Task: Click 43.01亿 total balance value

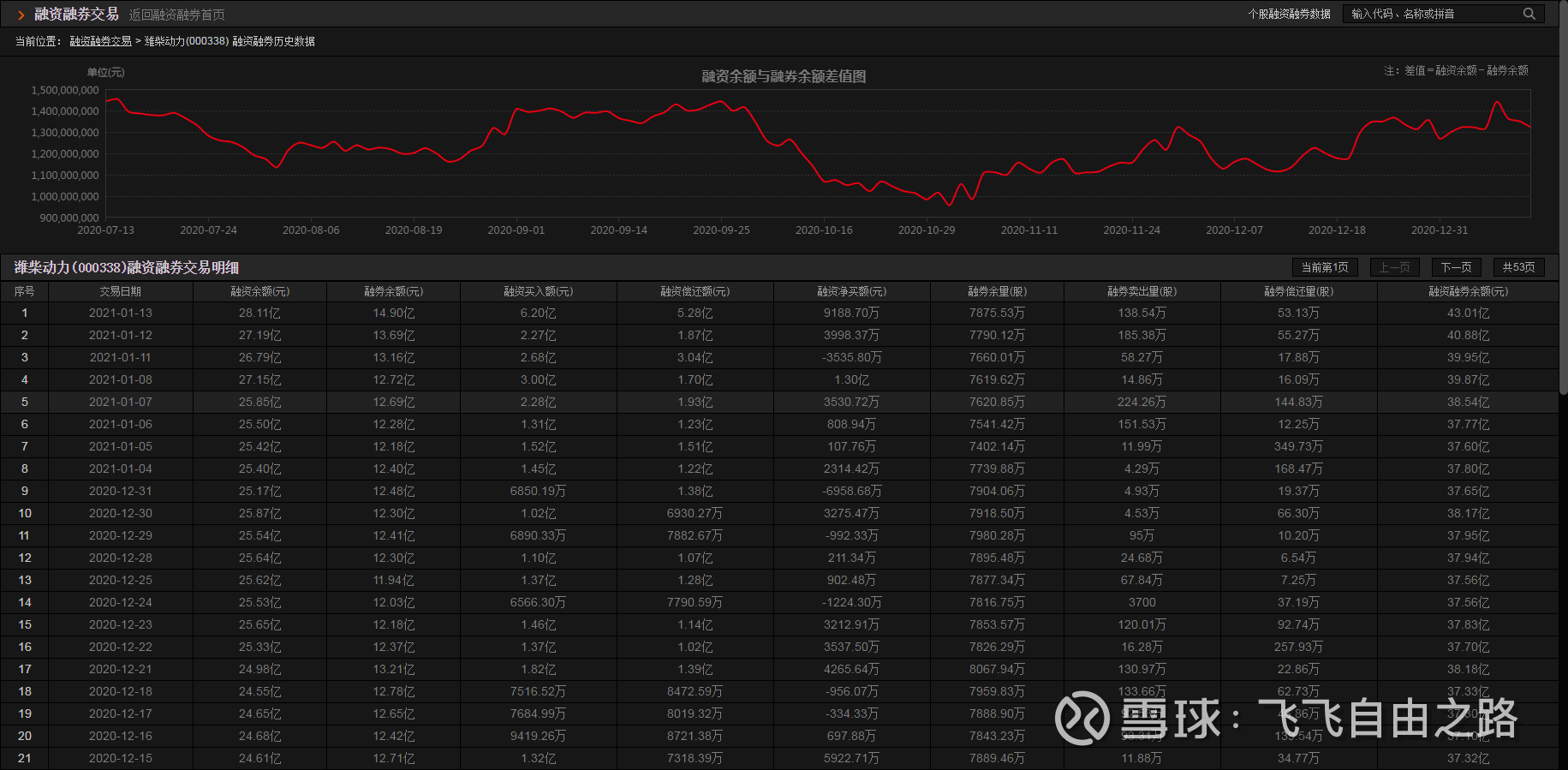Action: pos(1469,313)
